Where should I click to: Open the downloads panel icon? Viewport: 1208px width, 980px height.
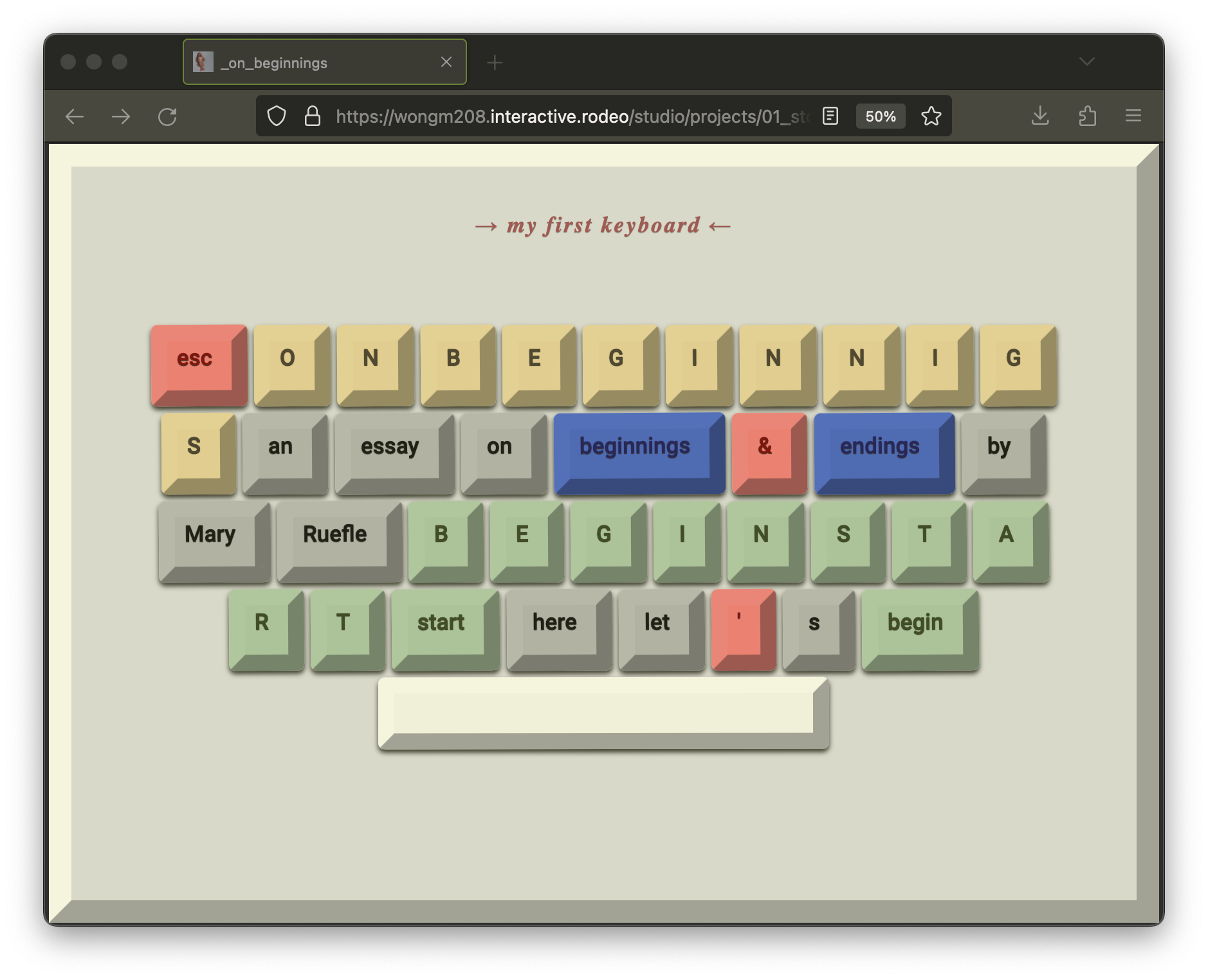point(1040,116)
